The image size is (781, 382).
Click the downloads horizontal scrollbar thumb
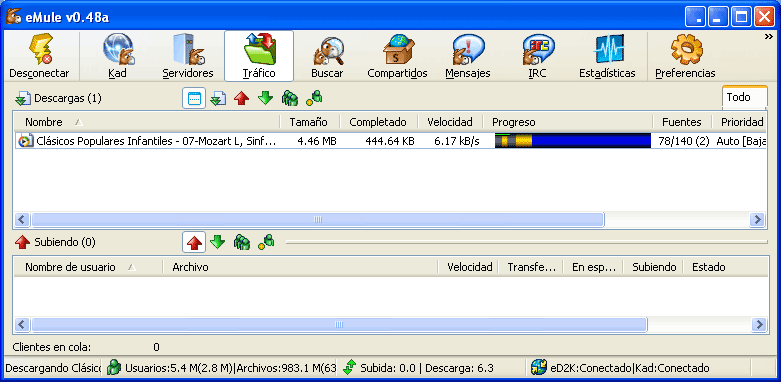point(318,220)
